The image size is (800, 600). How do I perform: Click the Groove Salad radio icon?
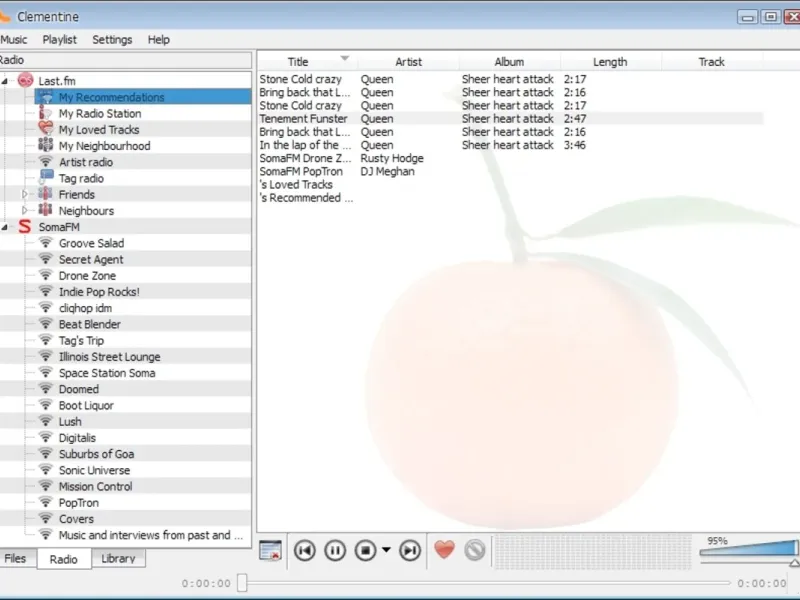pos(45,243)
